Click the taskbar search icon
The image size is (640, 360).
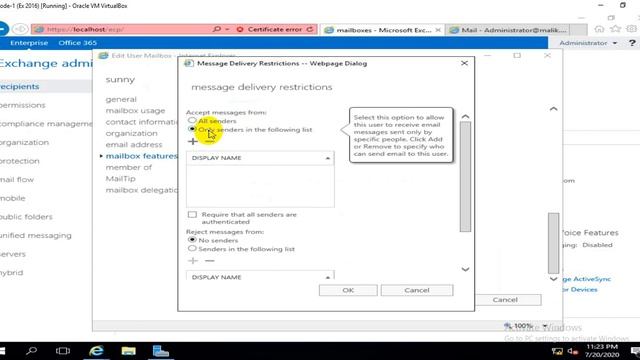tap(31, 351)
